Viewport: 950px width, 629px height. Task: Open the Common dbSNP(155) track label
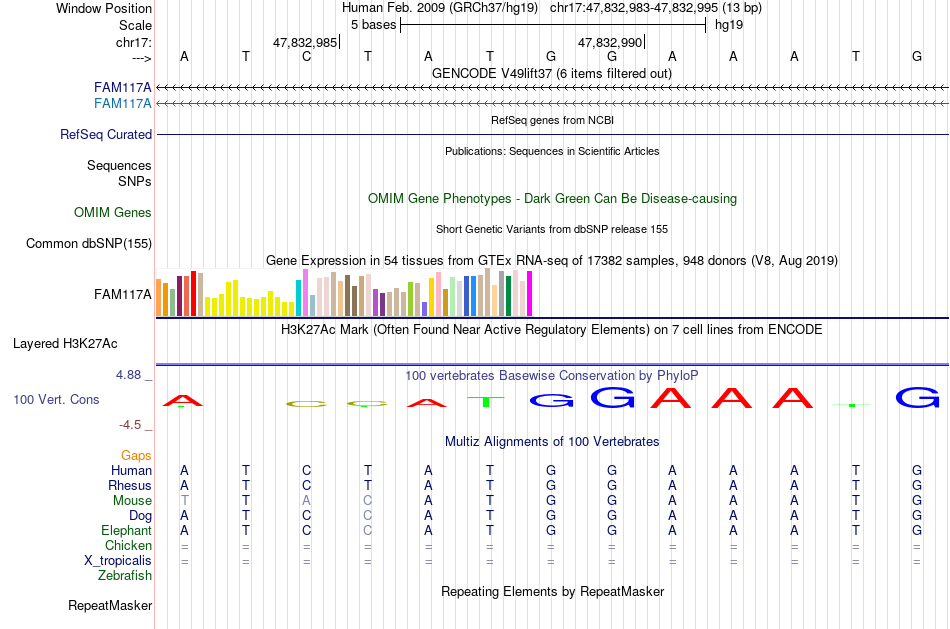[x=88, y=243]
